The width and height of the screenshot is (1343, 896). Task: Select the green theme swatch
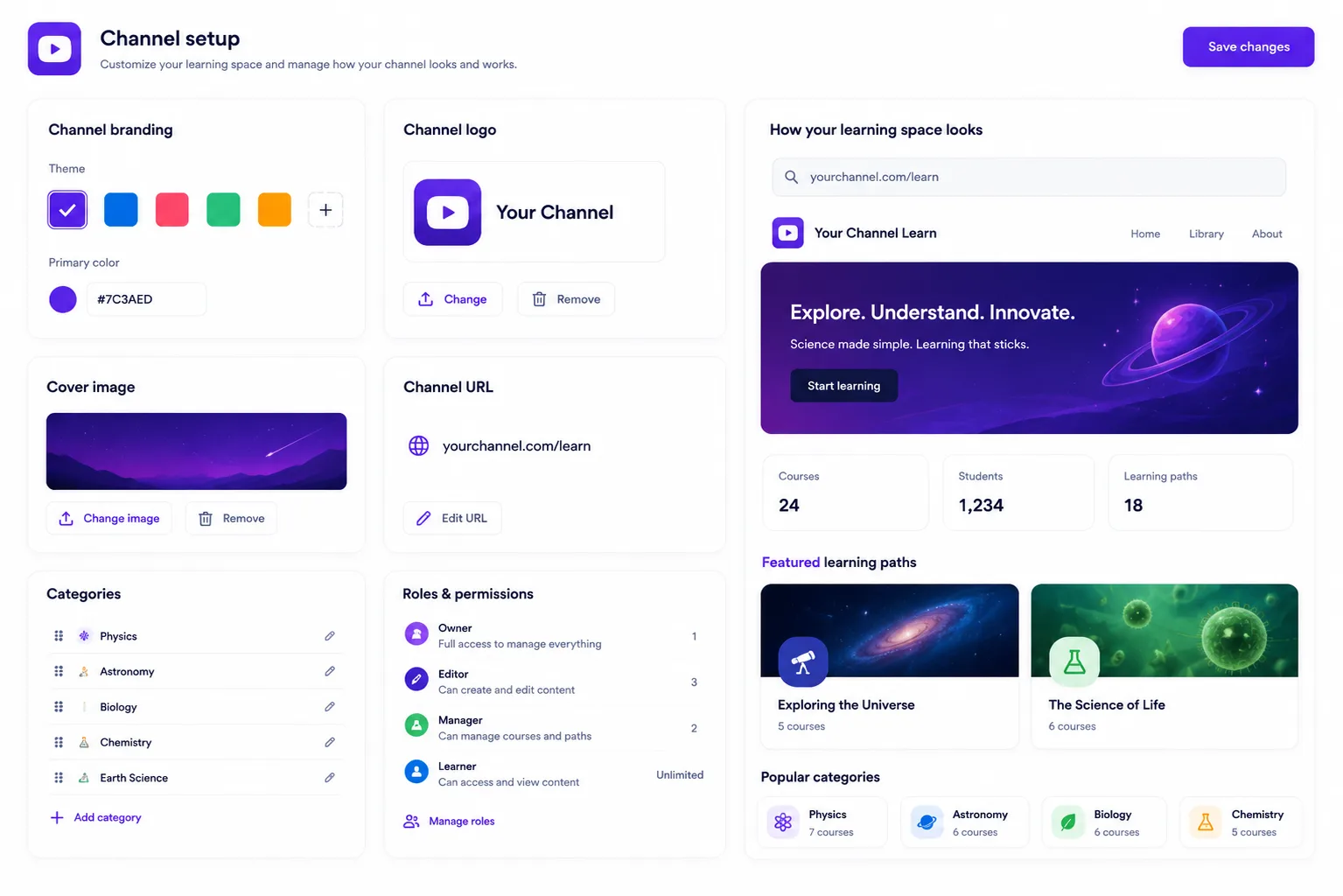223,210
